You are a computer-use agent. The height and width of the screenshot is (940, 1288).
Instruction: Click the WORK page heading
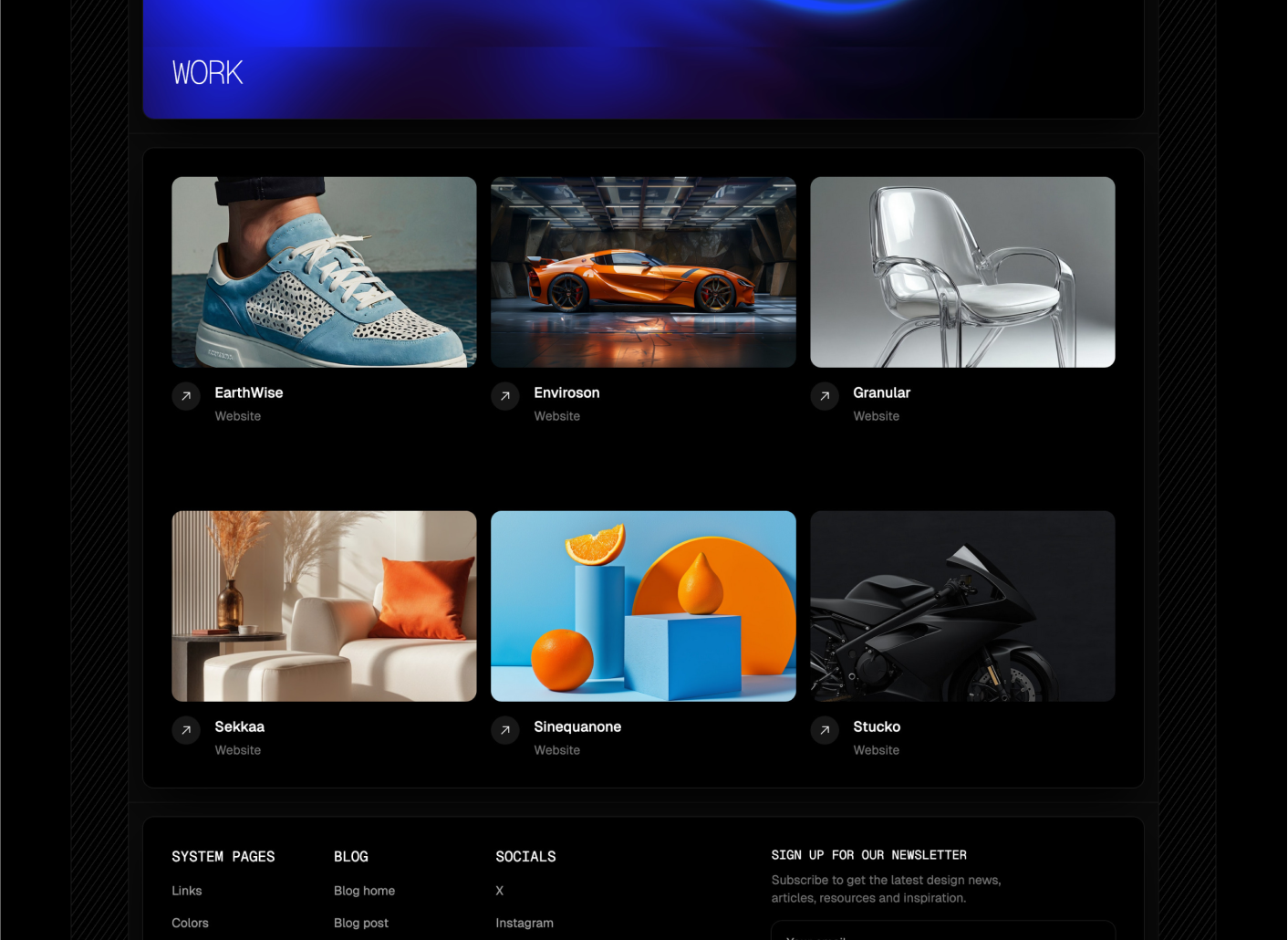click(207, 73)
